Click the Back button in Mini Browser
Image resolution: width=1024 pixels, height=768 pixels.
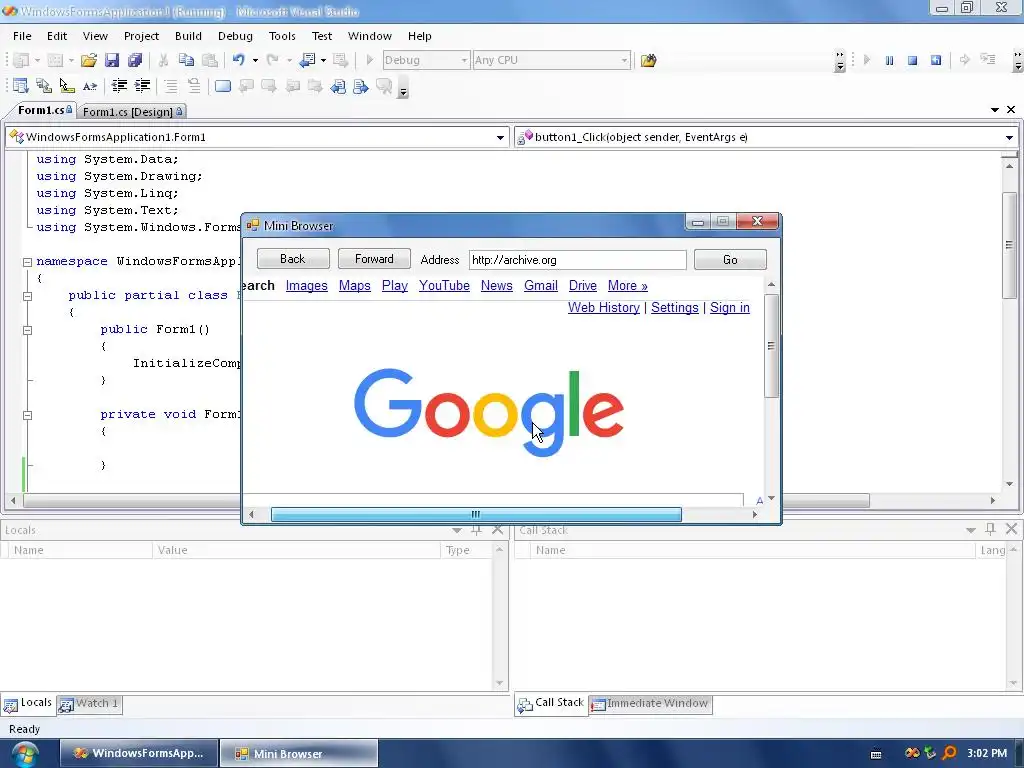pyautogui.click(x=293, y=259)
